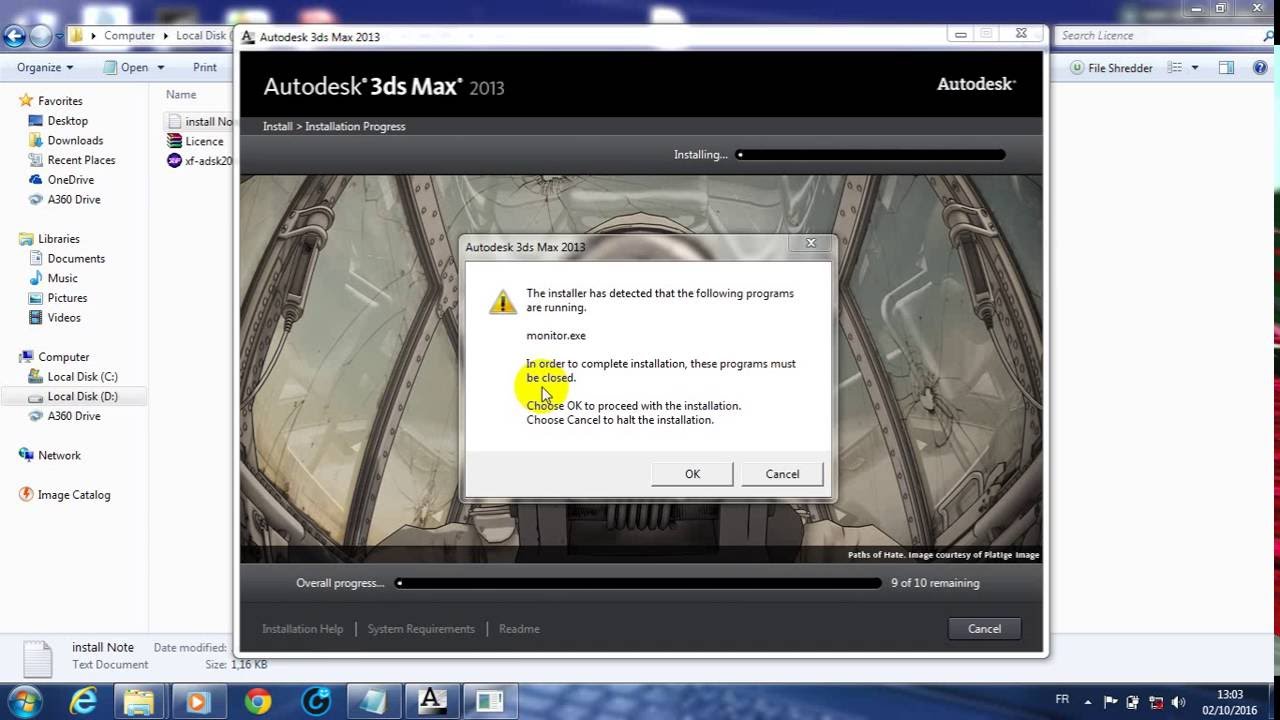Select Computer in the navigation tree
Image resolution: width=1280 pixels, height=720 pixels.
[x=63, y=357]
